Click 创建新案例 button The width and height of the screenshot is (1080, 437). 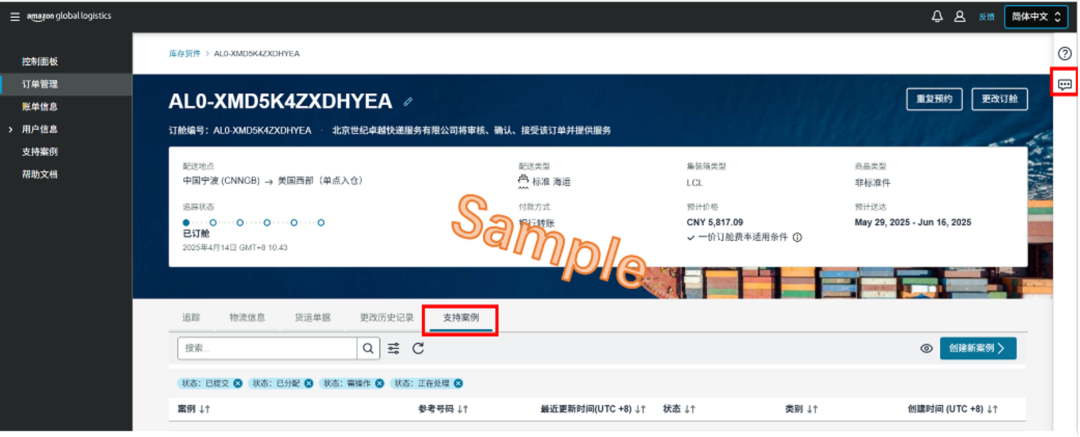point(978,348)
